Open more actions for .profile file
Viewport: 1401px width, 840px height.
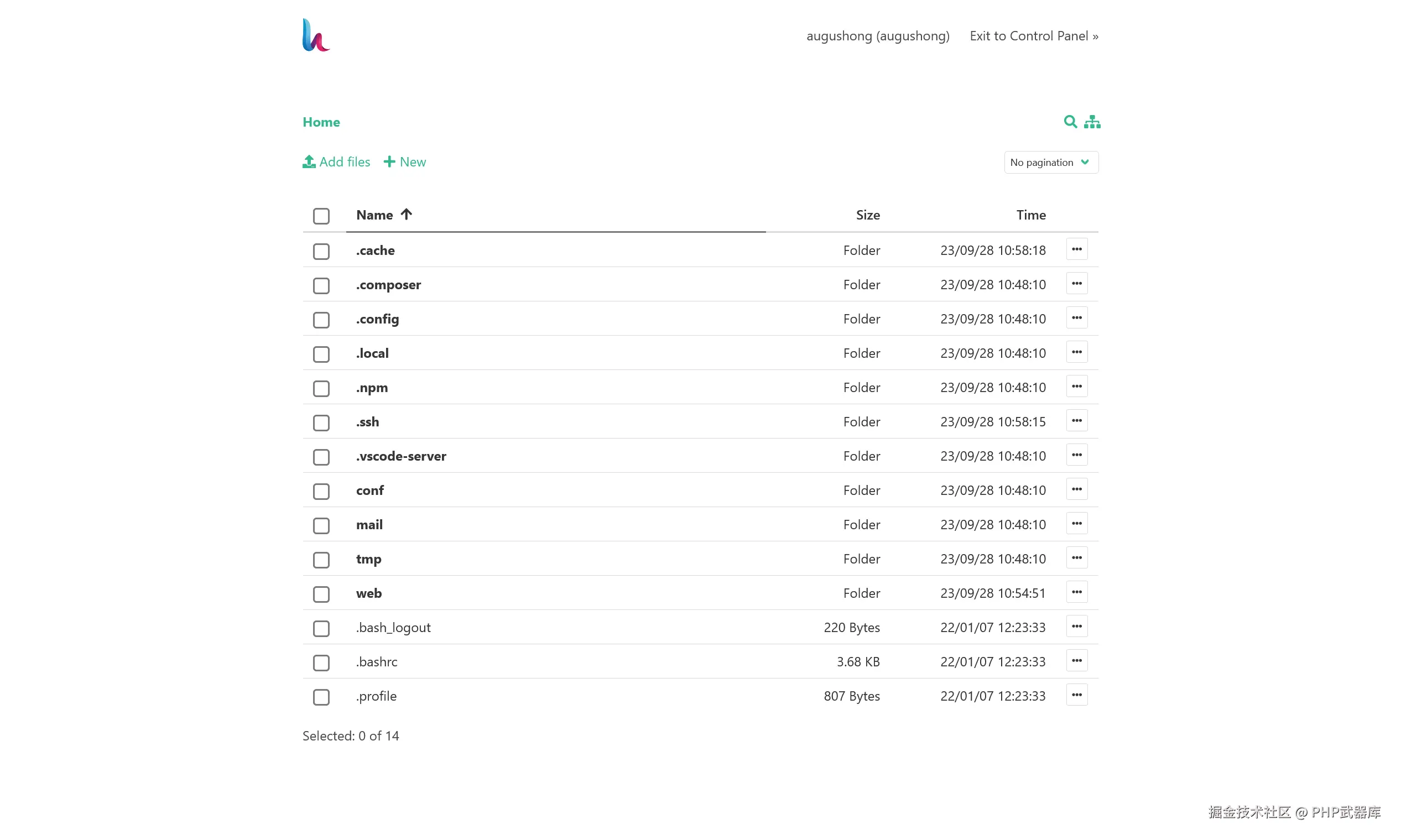coord(1076,695)
